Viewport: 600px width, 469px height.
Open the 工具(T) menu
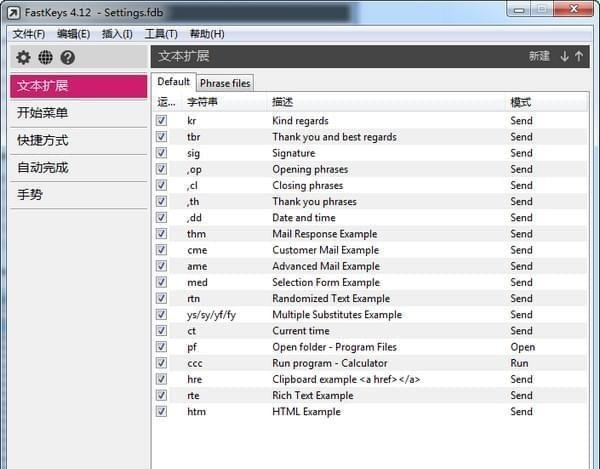[161, 34]
